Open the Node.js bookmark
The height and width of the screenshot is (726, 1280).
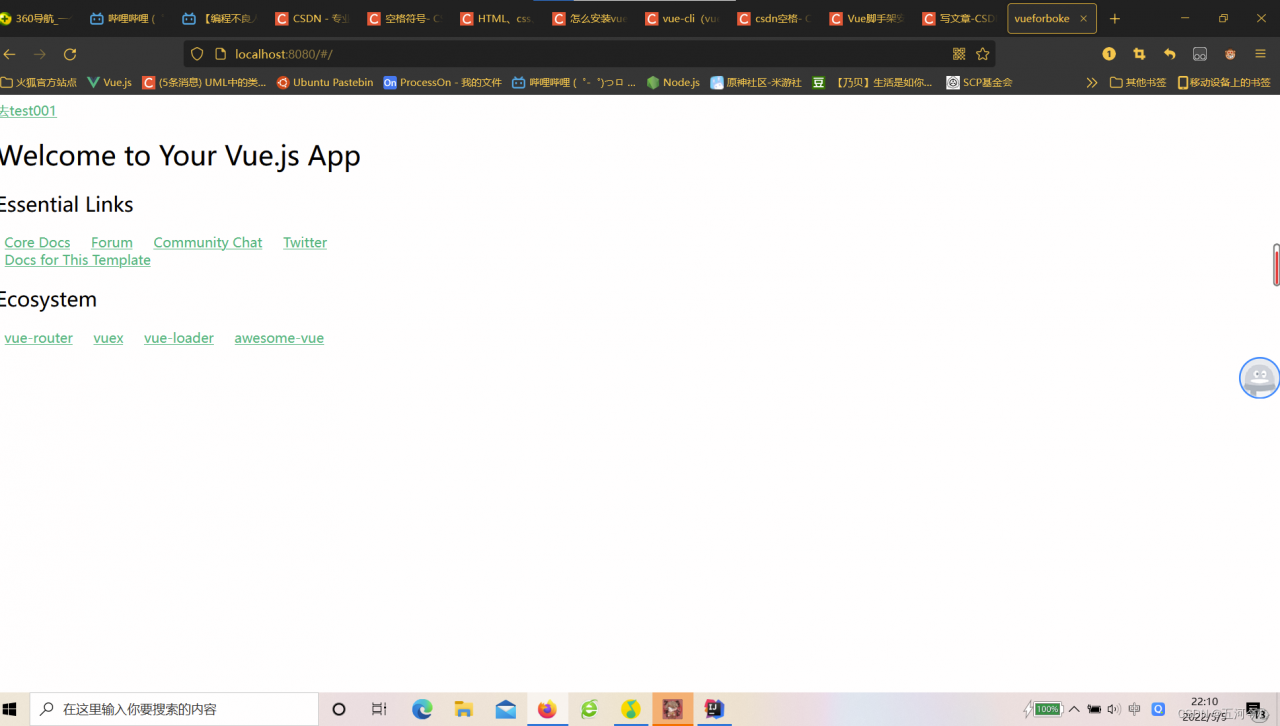point(673,82)
